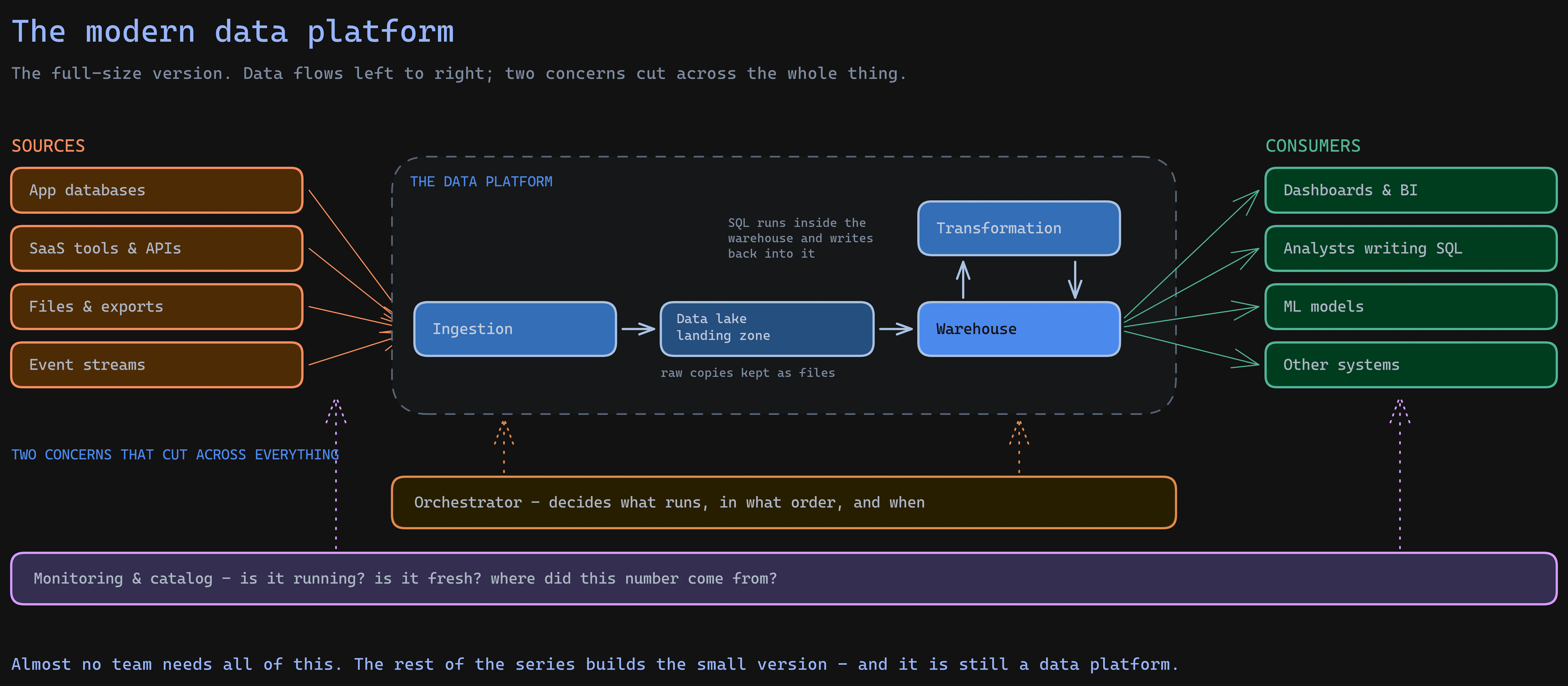Screen dimensions: 1568x686
Task: Click the App databases source box
Action: click(157, 190)
